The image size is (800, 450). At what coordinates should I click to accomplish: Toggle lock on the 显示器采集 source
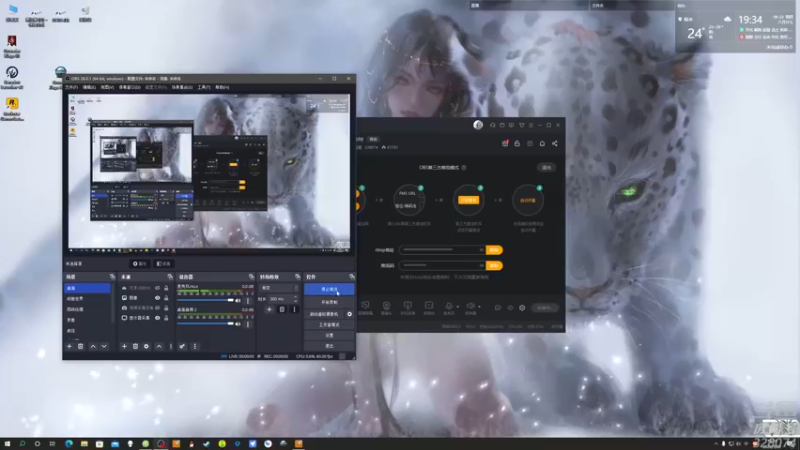tap(166, 317)
